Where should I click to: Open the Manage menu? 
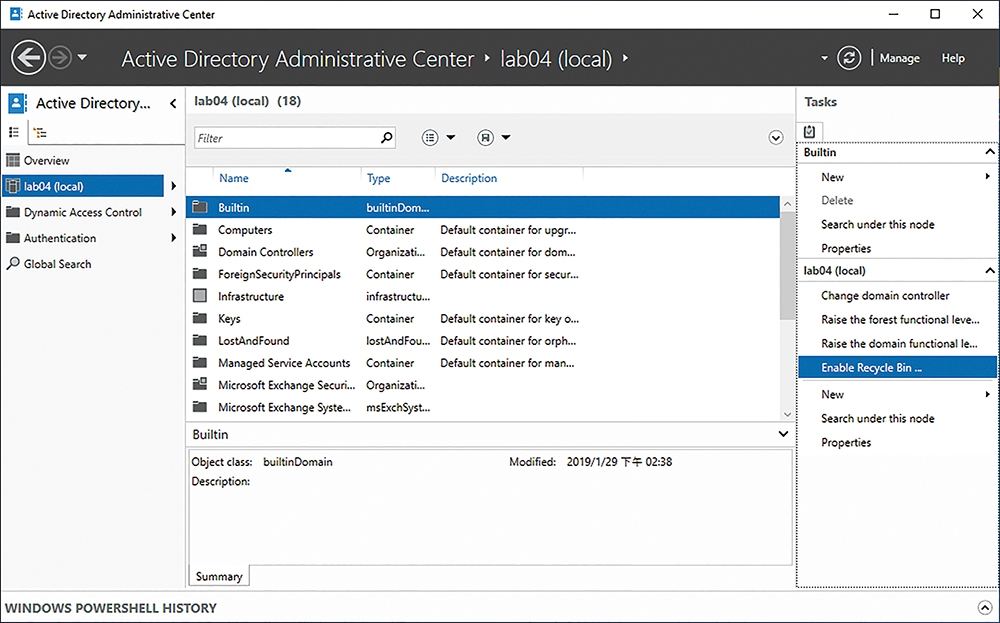tap(899, 58)
